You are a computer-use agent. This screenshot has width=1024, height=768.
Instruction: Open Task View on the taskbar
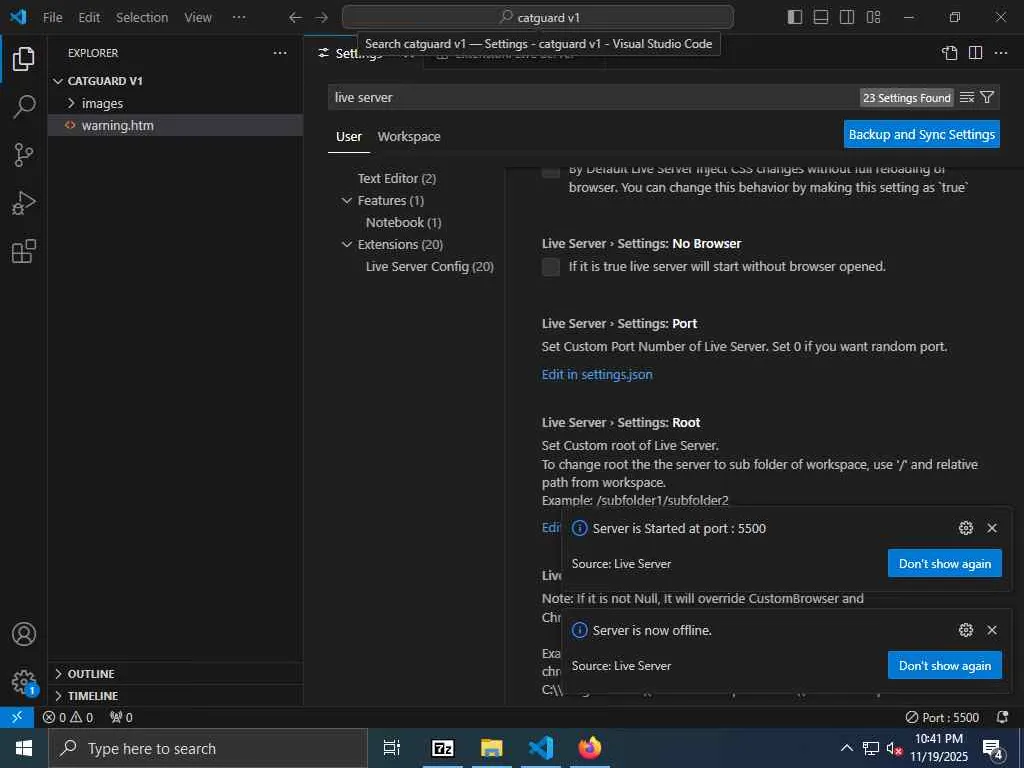392,748
